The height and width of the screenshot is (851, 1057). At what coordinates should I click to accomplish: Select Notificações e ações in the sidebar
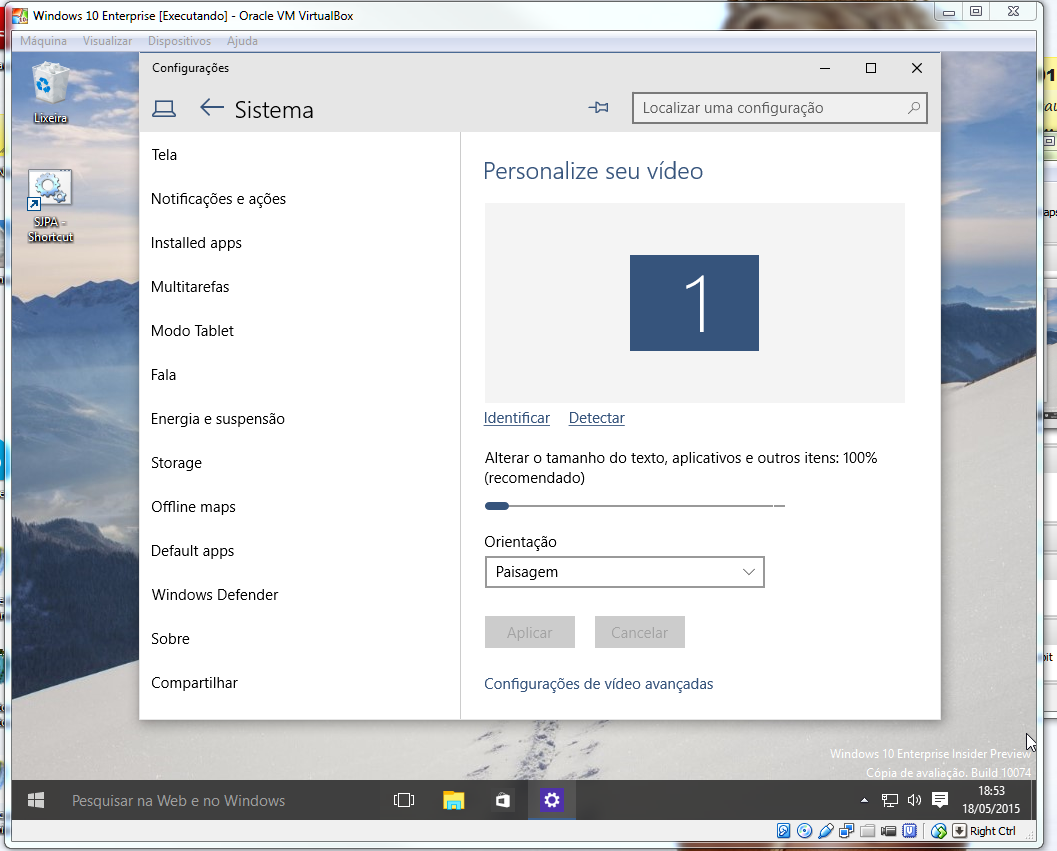pyautogui.click(x=218, y=199)
